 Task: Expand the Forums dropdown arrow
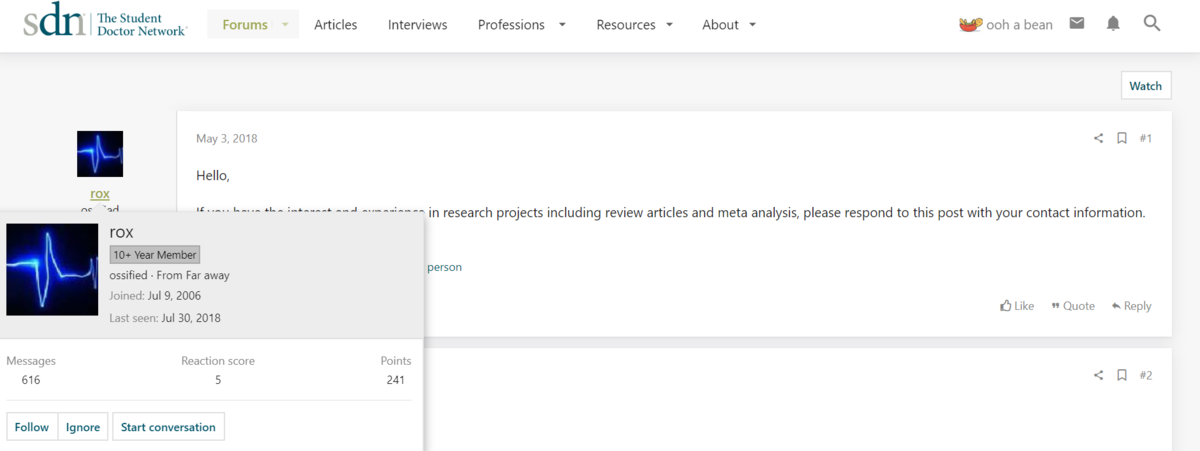(285, 24)
